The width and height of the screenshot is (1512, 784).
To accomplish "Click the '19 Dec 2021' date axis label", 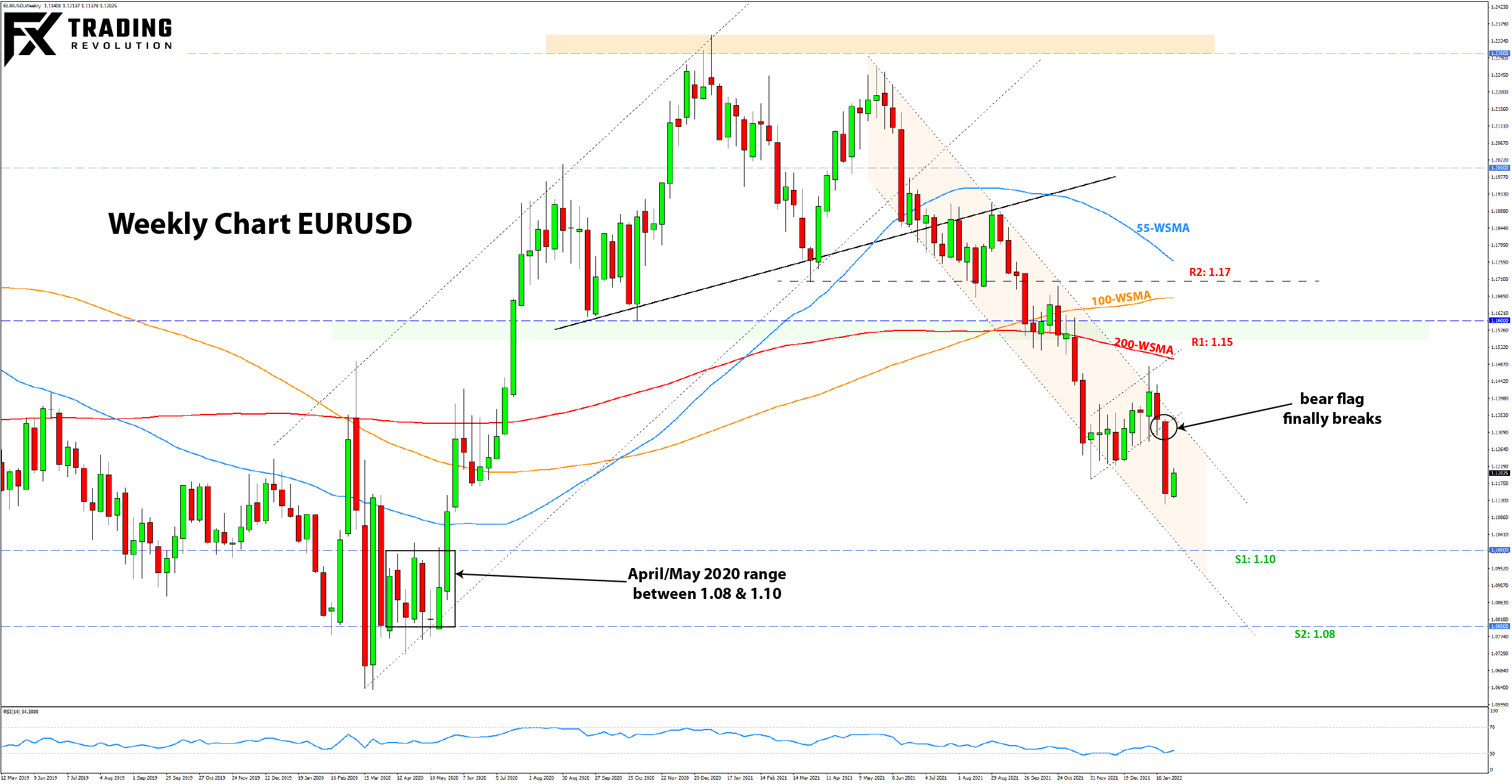I will click(x=1137, y=778).
